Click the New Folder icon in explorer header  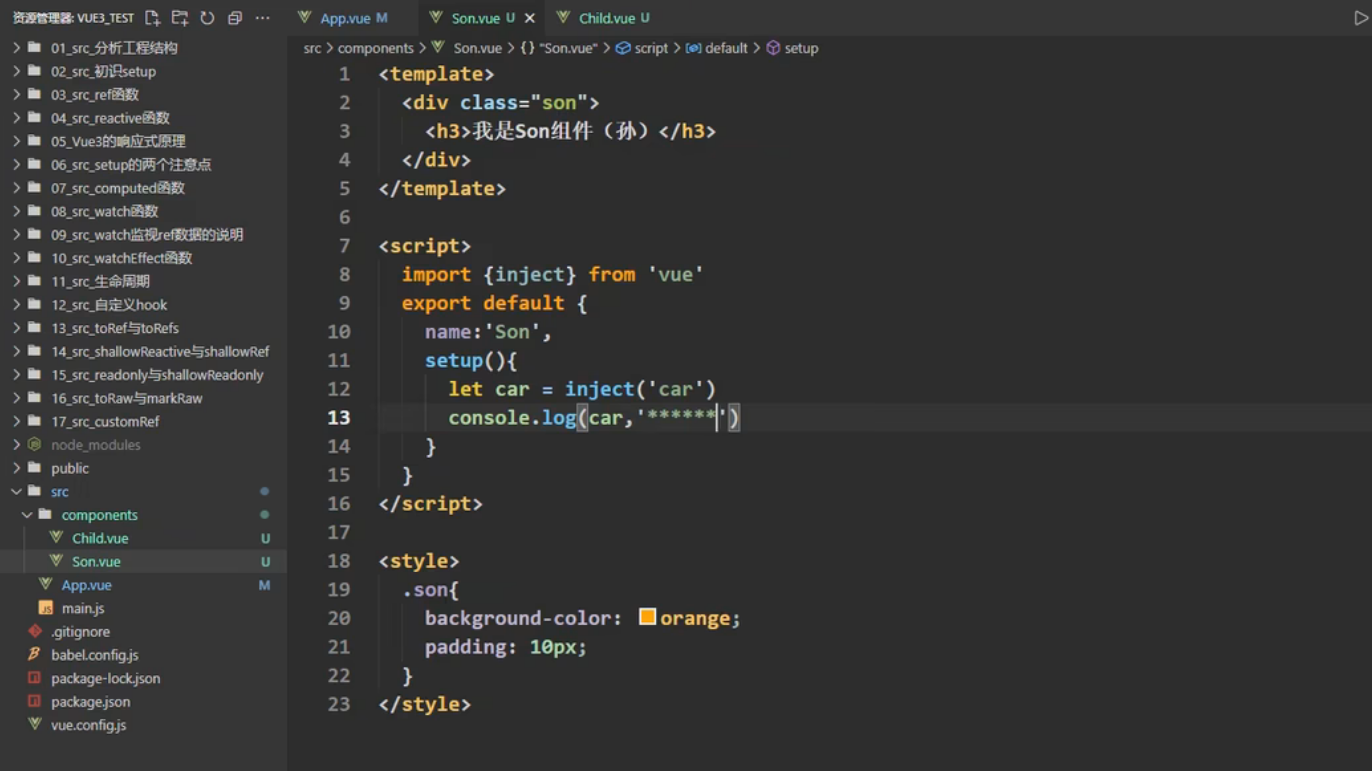[x=180, y=18]
